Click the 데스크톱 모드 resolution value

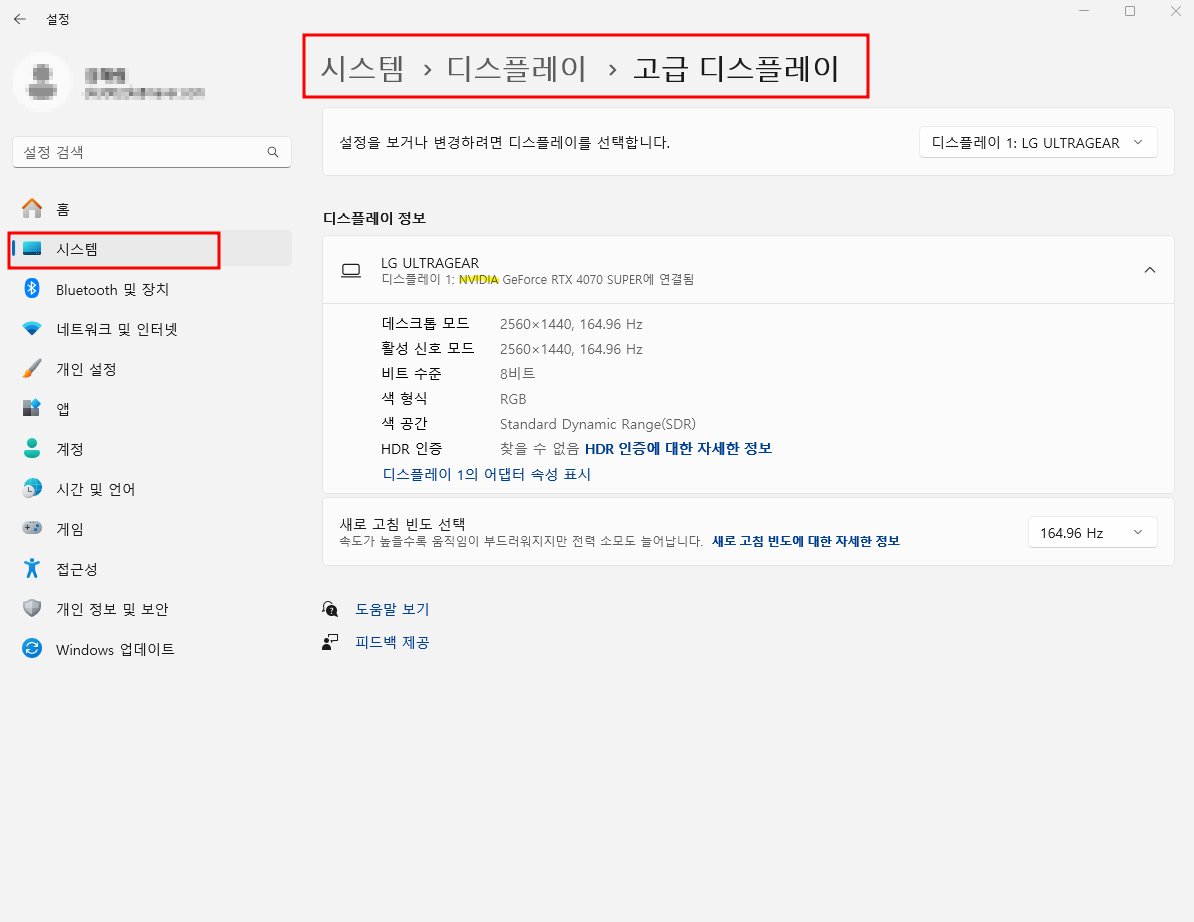[x=571, y=324]
